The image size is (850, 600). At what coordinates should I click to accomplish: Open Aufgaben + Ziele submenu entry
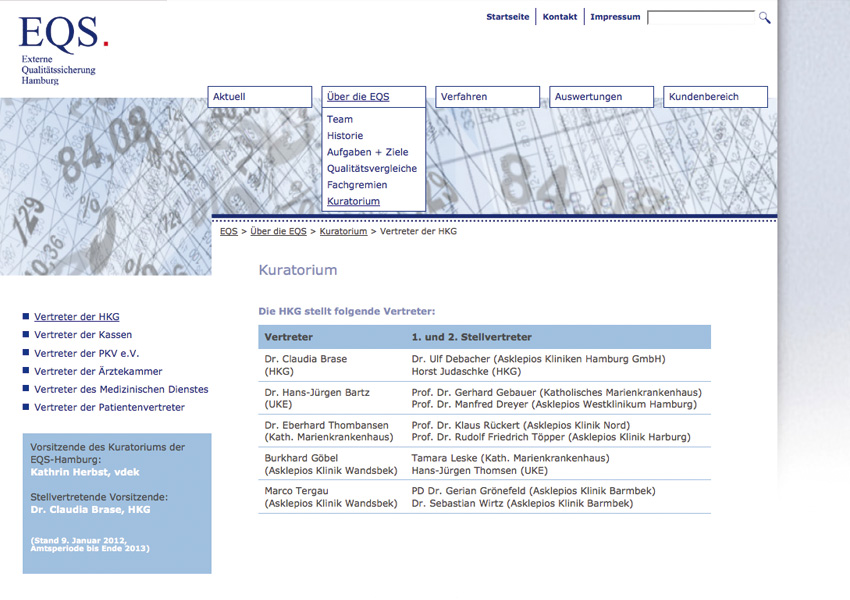367,152
